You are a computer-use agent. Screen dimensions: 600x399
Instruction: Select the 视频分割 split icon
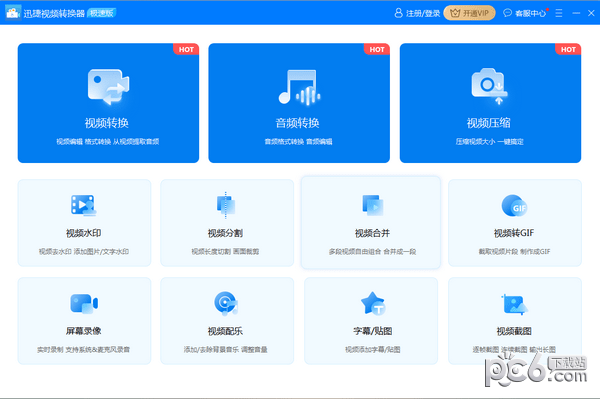(226, 205)
